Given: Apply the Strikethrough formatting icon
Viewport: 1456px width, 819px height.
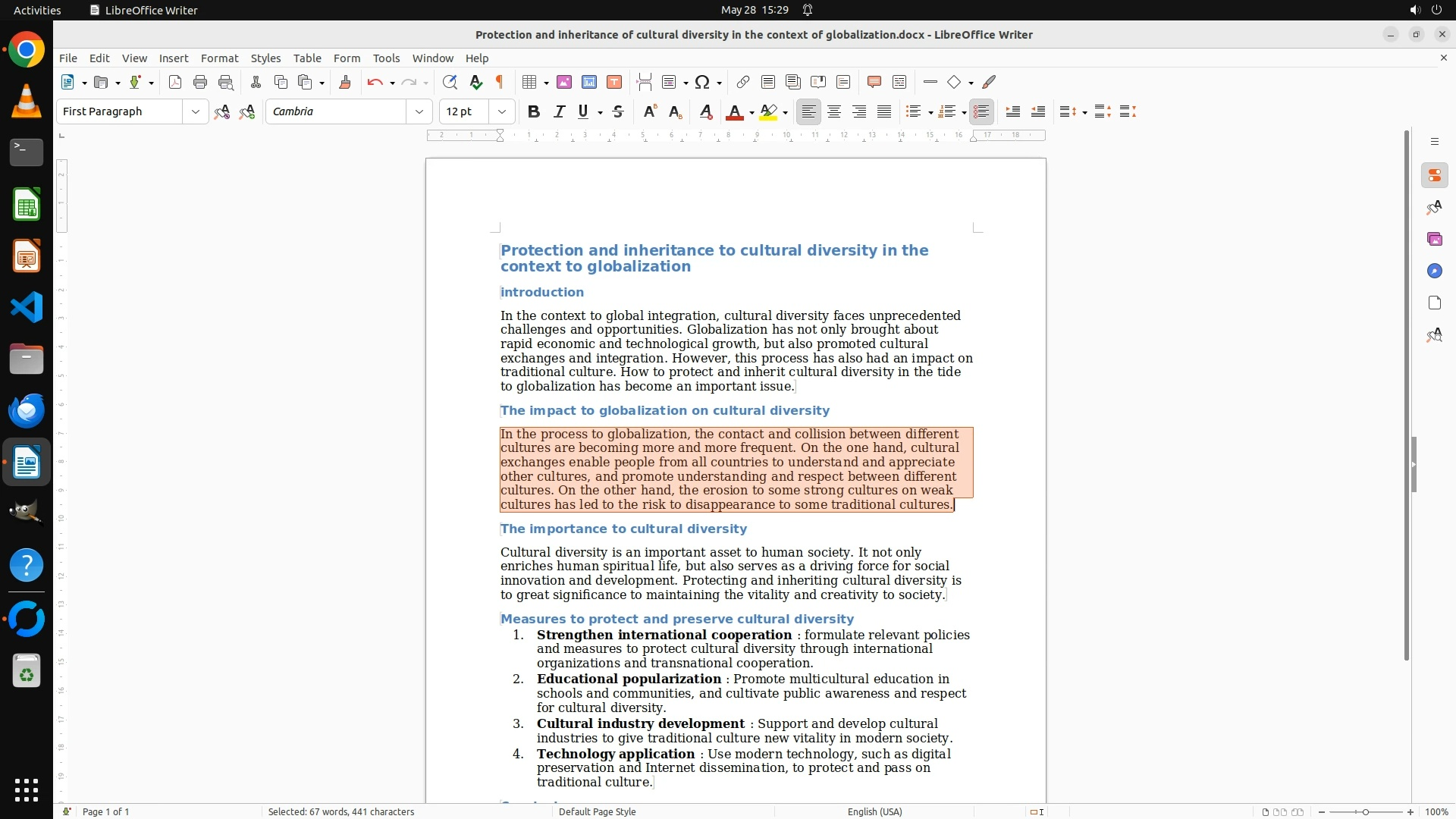Looking at the screenshot, I should (618, 111).
